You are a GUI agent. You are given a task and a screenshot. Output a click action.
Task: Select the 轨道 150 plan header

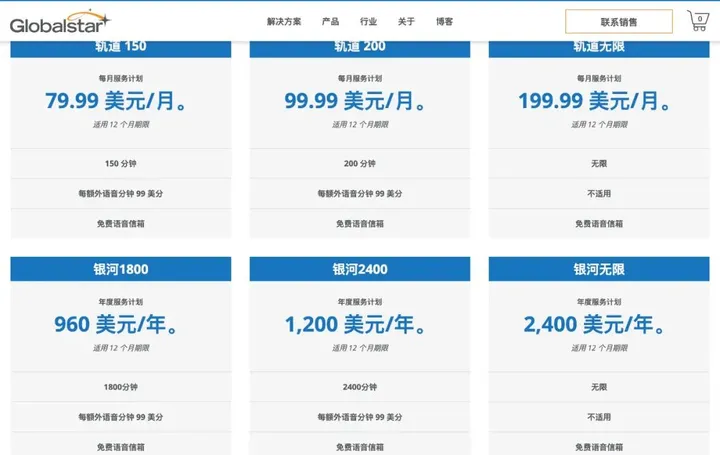(121, 49)
